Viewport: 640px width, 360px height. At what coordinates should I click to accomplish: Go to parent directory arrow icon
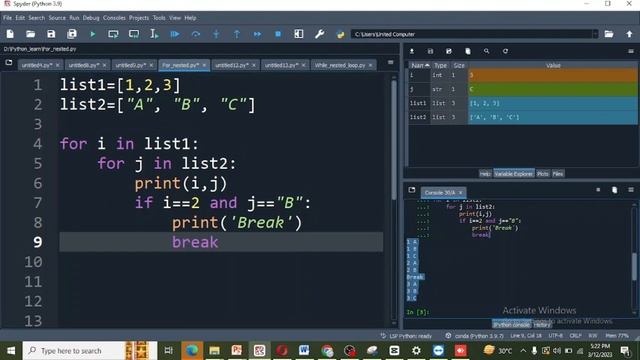pos(629,34)
